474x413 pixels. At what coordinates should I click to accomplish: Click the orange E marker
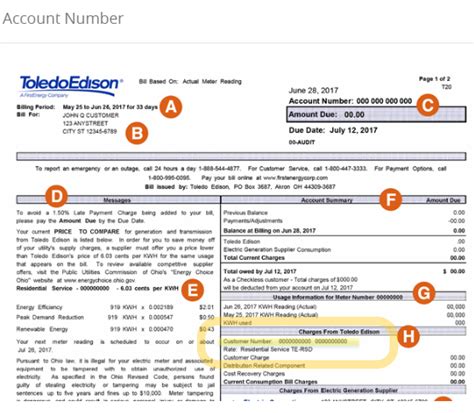point(192,290)
